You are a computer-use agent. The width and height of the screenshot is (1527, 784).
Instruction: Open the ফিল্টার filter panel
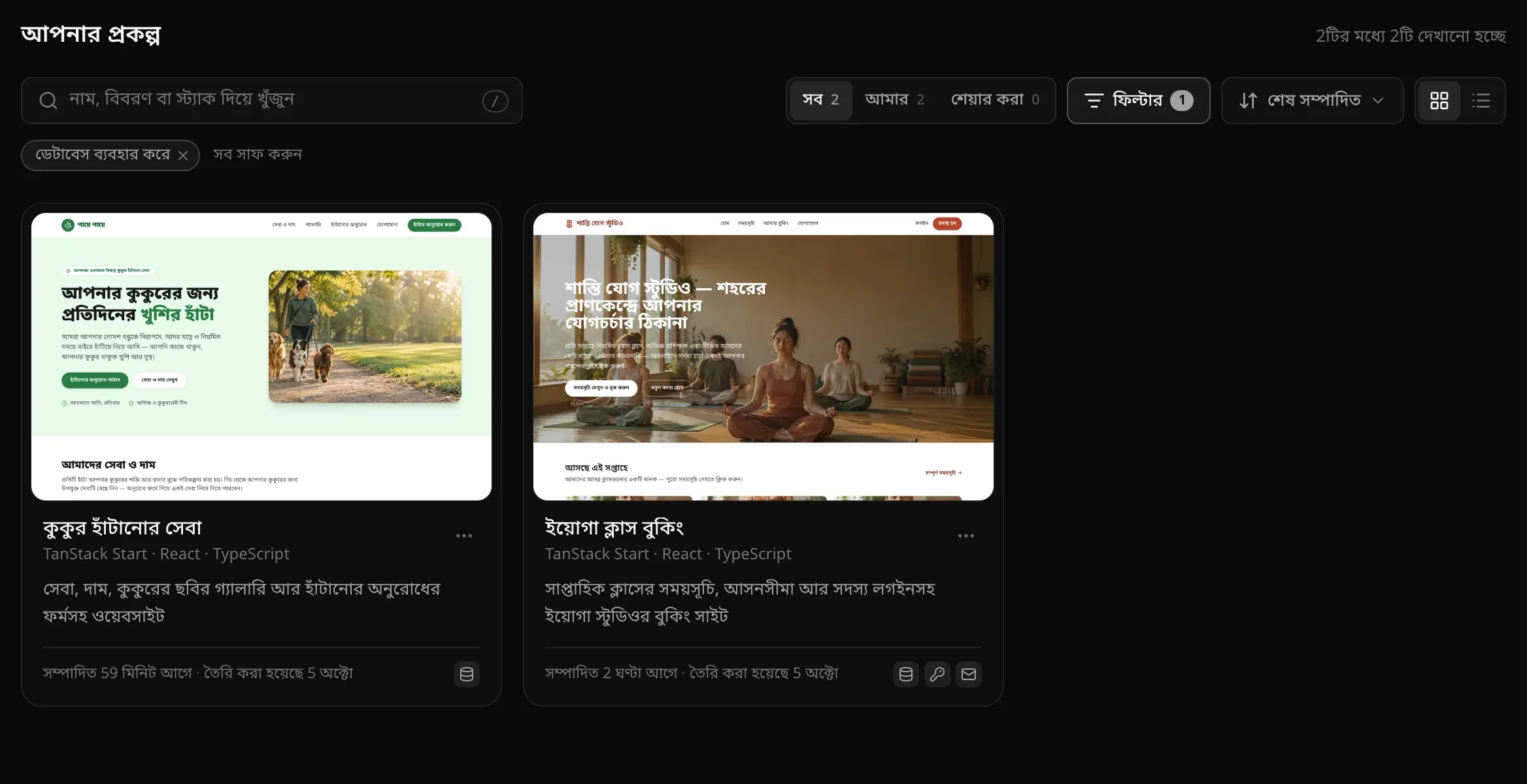pos(1138,101)
